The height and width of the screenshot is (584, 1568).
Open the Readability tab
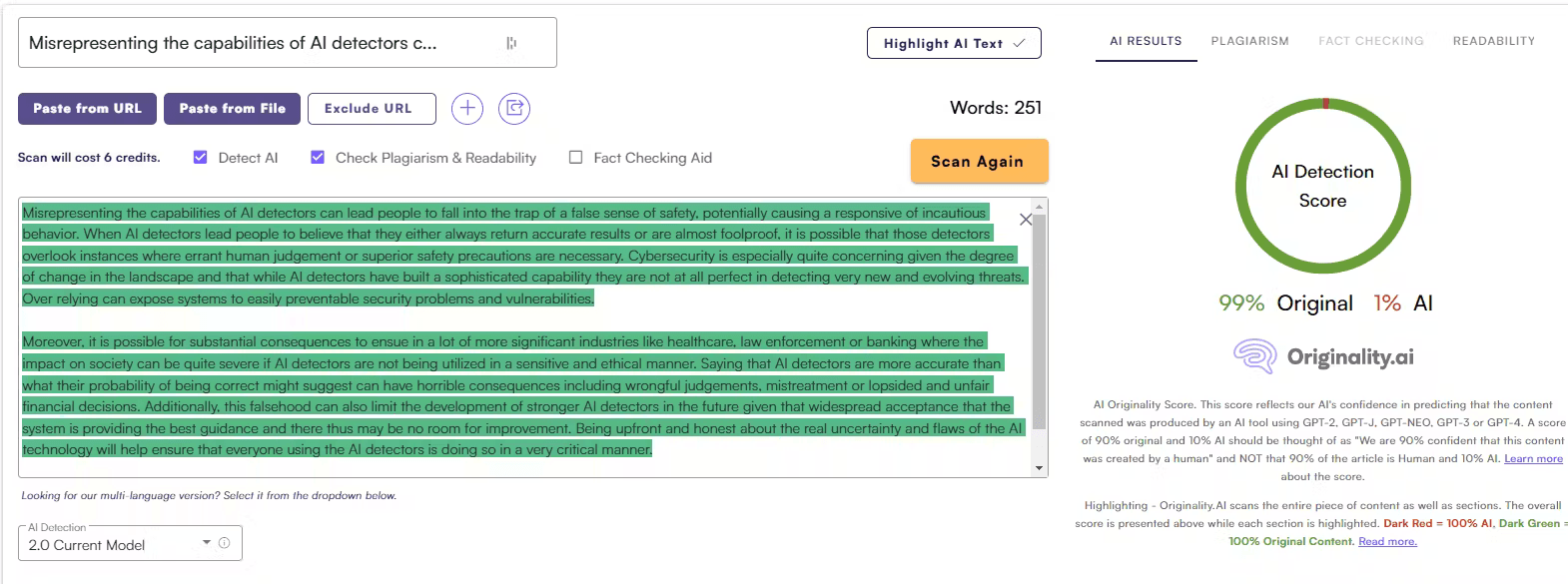point(1493,41)
